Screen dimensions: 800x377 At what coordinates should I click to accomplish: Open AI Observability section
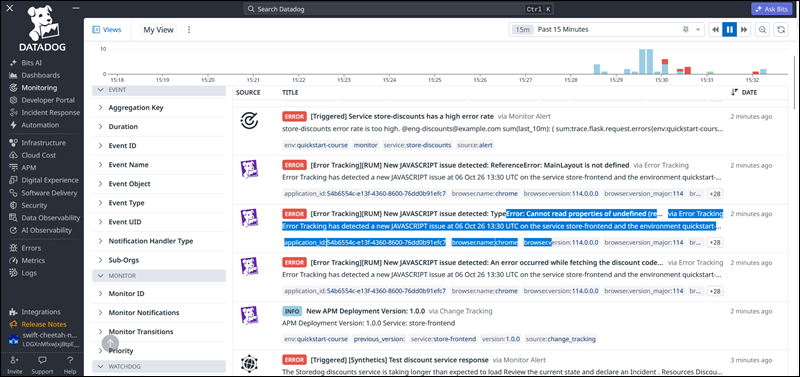tap(46, 230)
